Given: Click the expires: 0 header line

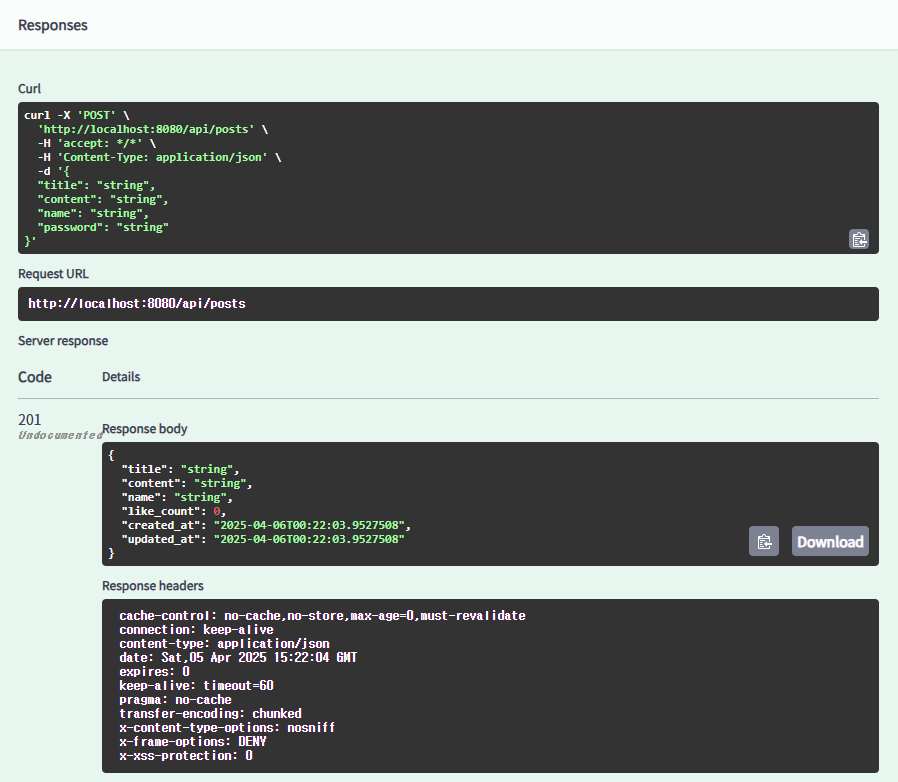Looking at the screenshot, I should [x=155, y=671].
